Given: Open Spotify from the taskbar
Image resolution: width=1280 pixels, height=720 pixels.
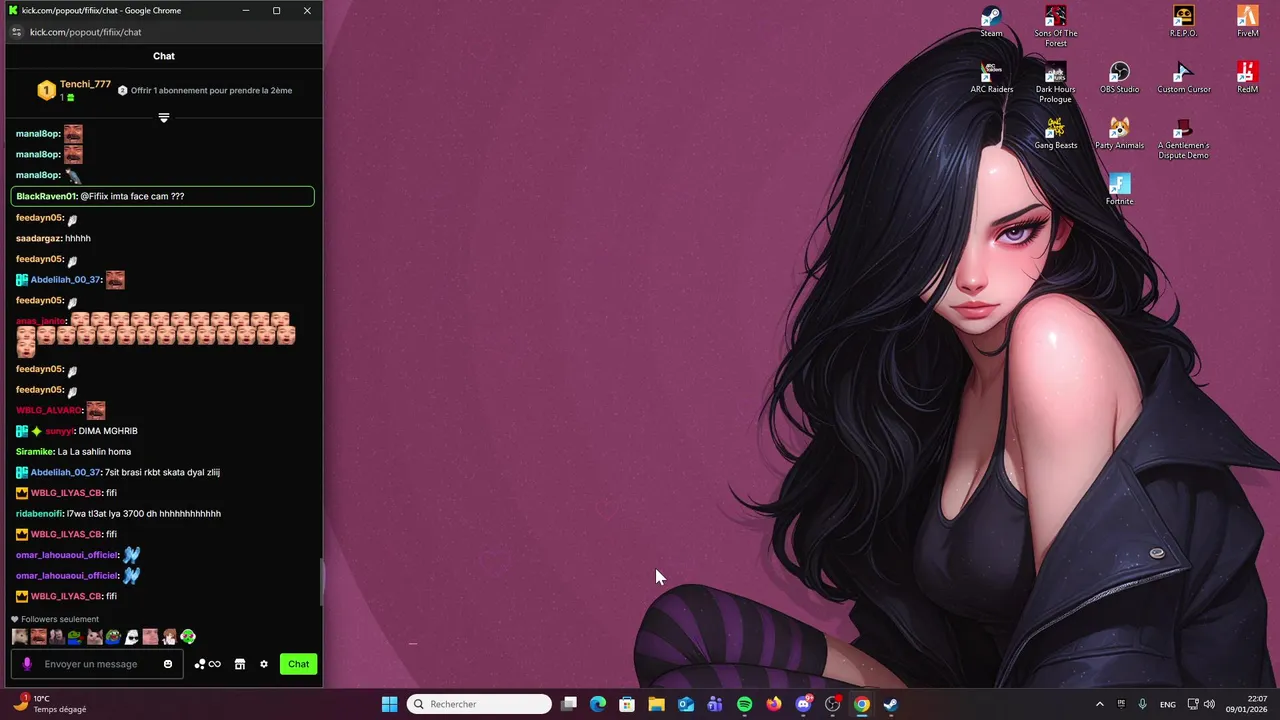Looking at the screenshot, I should (x=744, y=704).
